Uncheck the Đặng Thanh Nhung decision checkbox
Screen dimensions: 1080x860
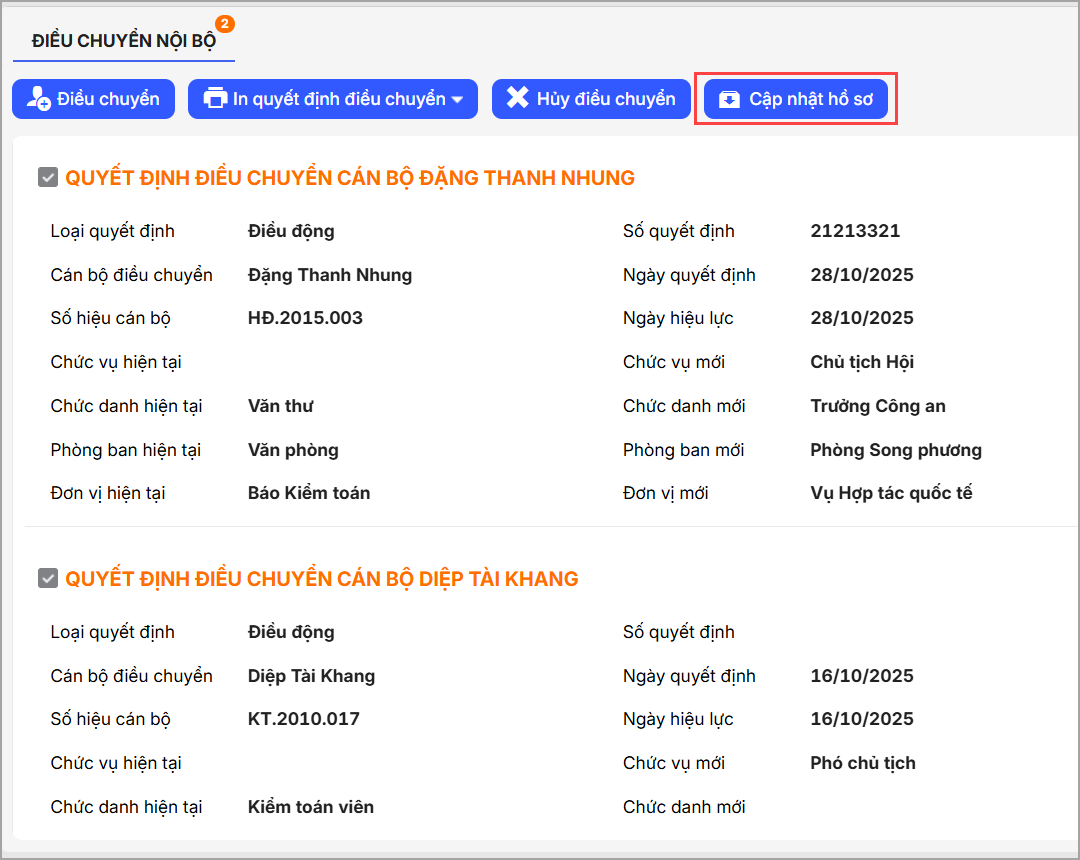point(47,178)
